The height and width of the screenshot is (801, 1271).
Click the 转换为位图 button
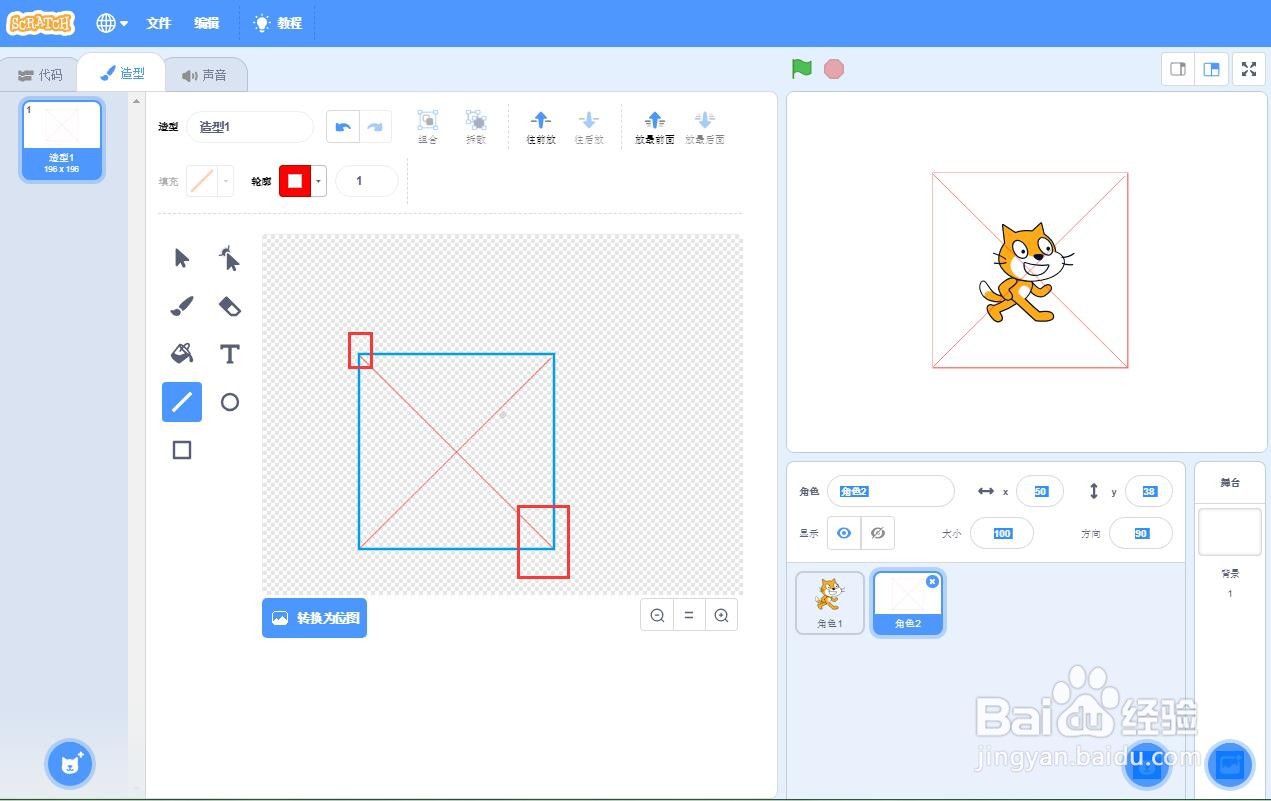point(314,618)
